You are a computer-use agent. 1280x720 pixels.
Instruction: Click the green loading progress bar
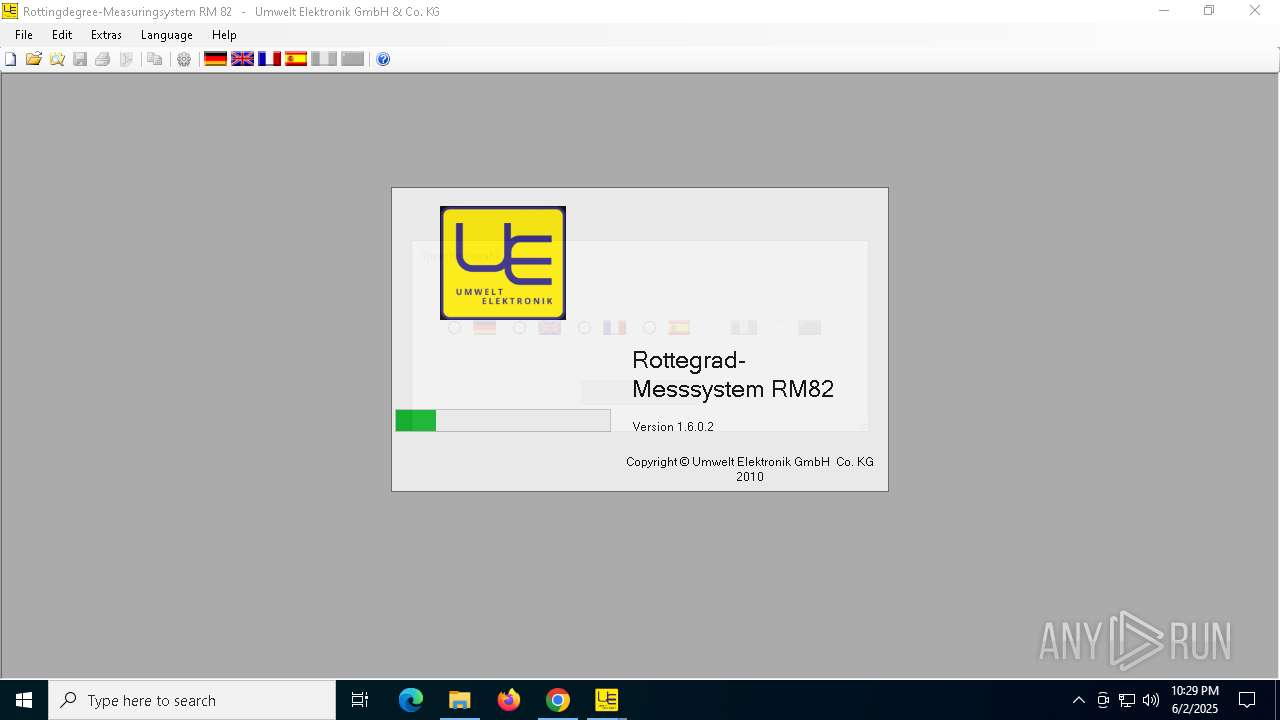[x=503, y=421]
